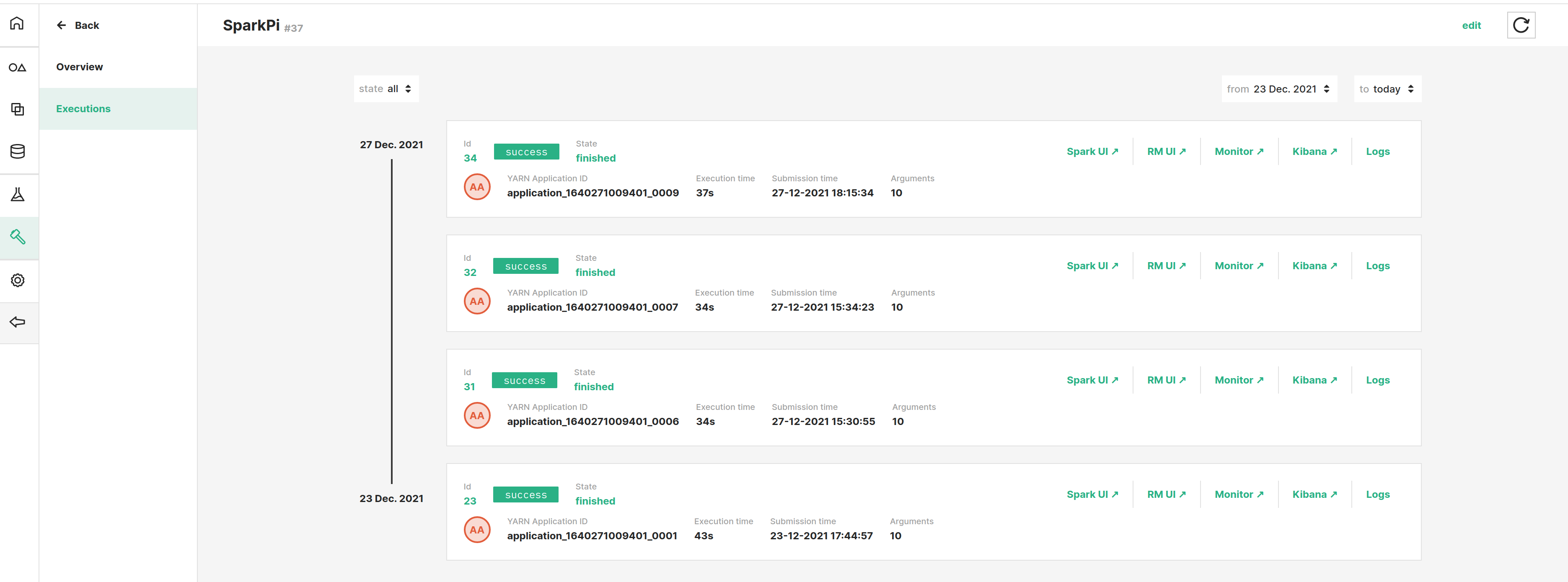This screenshot has width=1568, height=582.
Task: Open RM UI for execution 34
Action: [x=1166, y=152]
